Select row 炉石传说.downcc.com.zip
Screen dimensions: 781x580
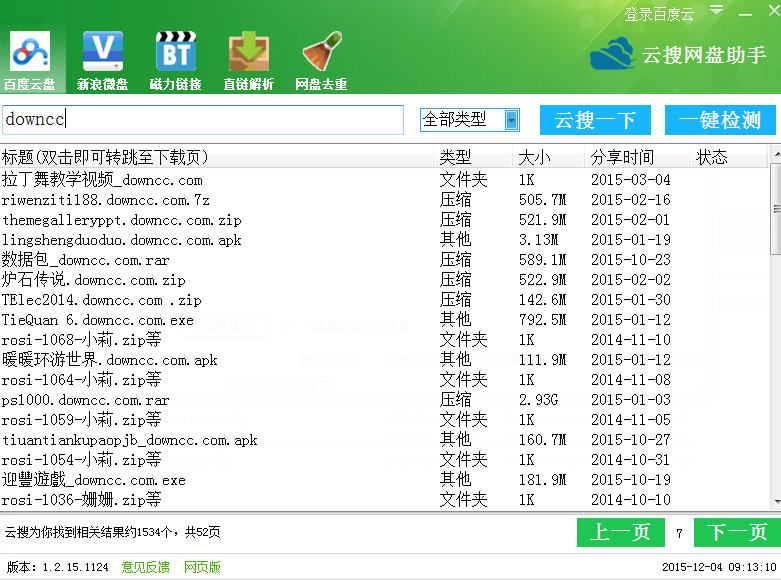[384, 280]
